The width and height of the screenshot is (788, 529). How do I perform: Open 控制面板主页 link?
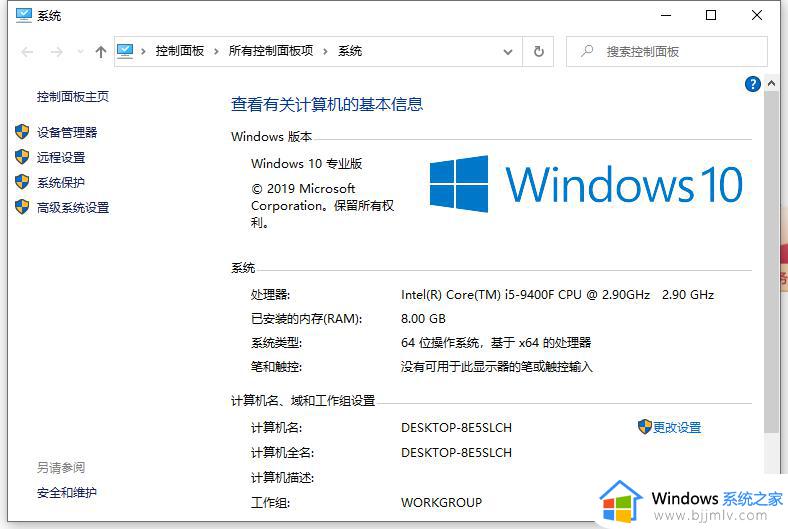(x=73, y=96)
